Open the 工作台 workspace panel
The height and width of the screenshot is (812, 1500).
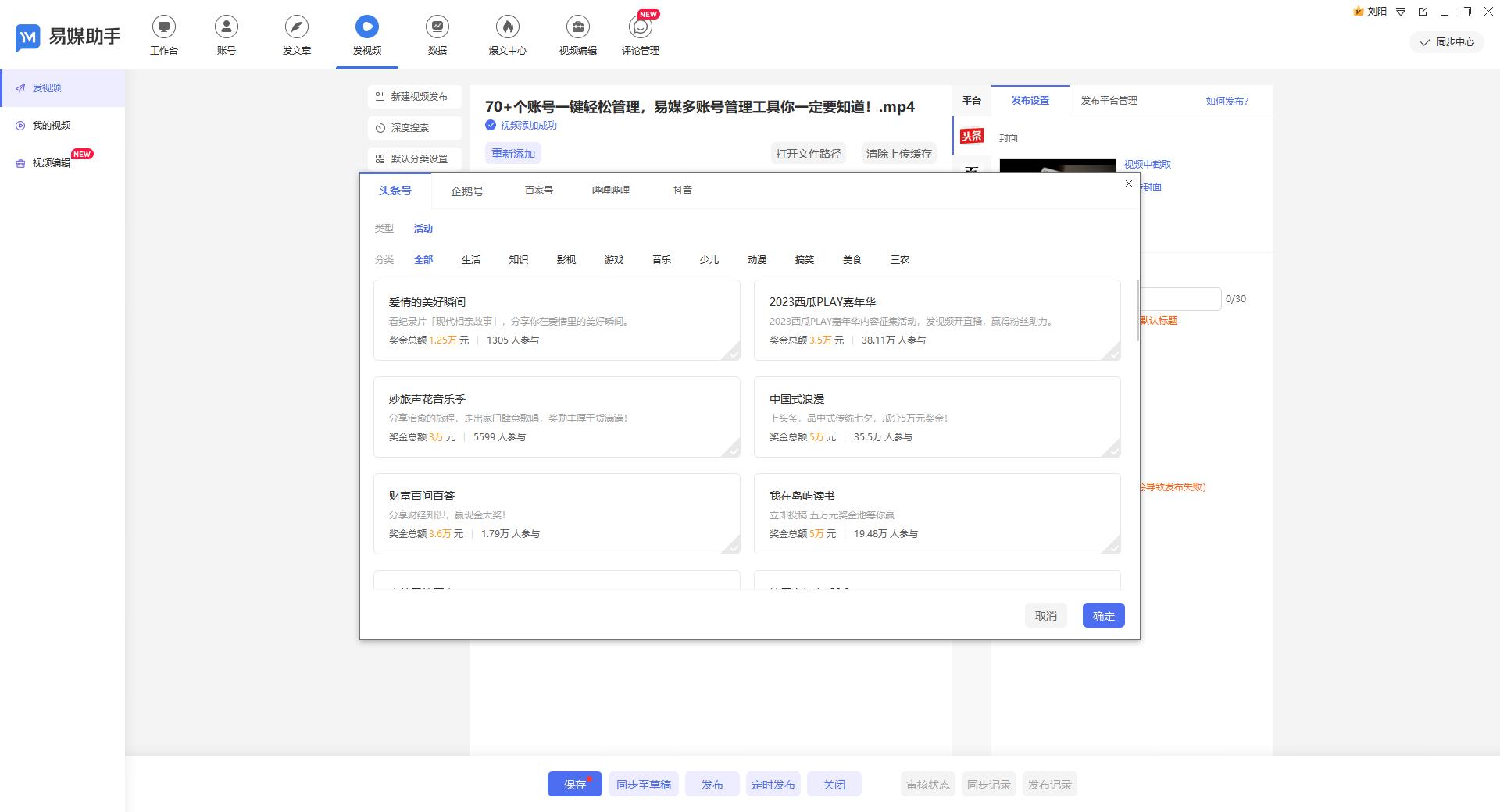[164, 34]
